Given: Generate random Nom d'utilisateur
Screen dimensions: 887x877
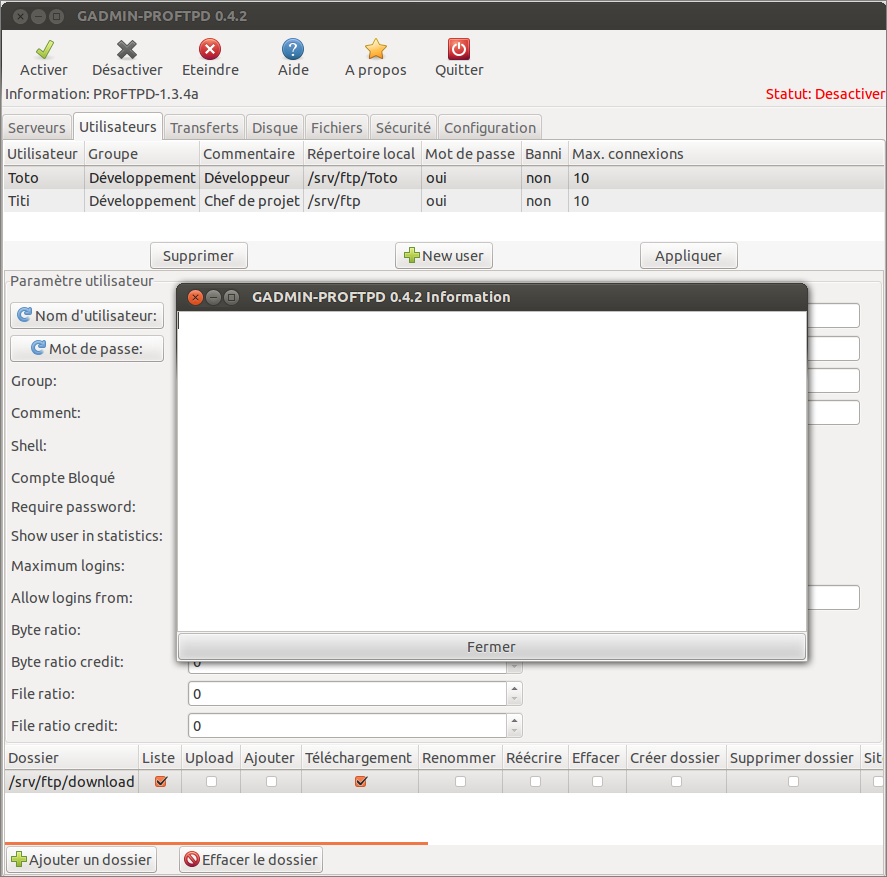Looking at the screenshot, I should pos(87,316).
